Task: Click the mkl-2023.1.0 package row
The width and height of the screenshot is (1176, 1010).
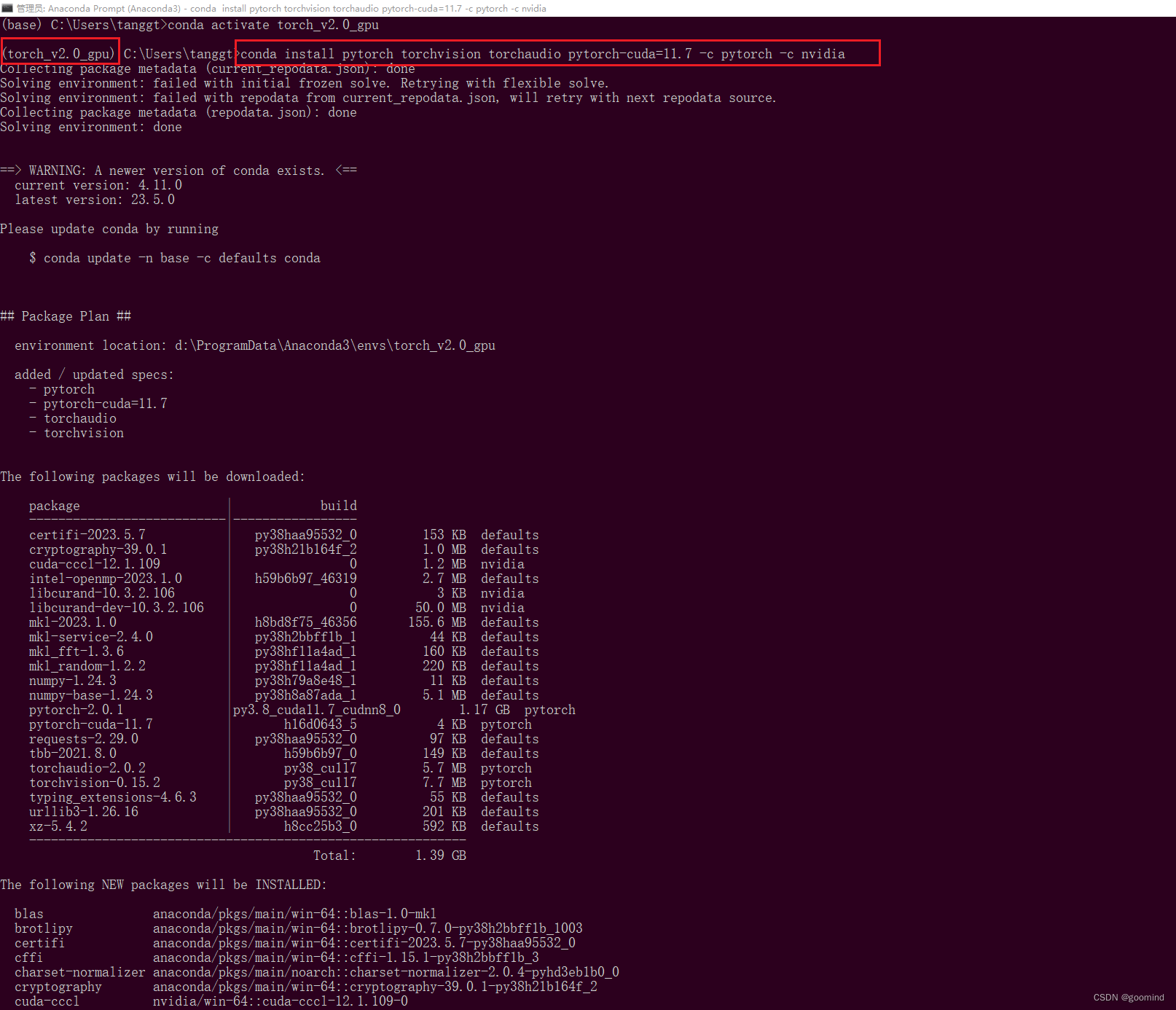Action: [284, 622]
